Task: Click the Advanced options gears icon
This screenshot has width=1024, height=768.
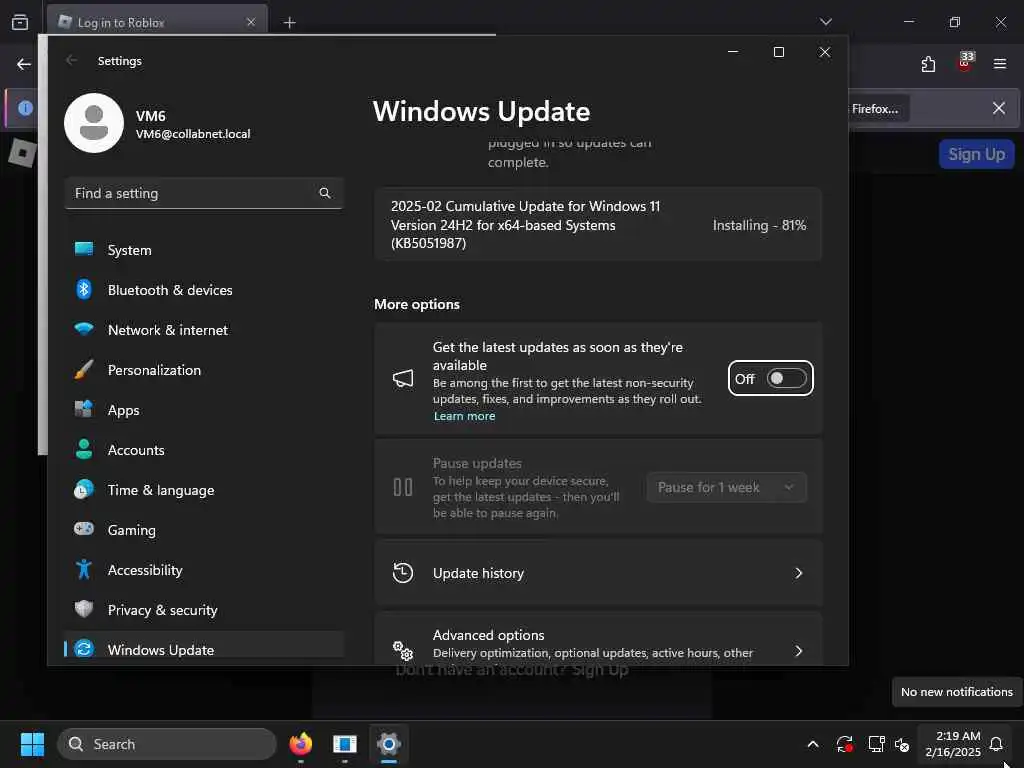Action: 402,650
